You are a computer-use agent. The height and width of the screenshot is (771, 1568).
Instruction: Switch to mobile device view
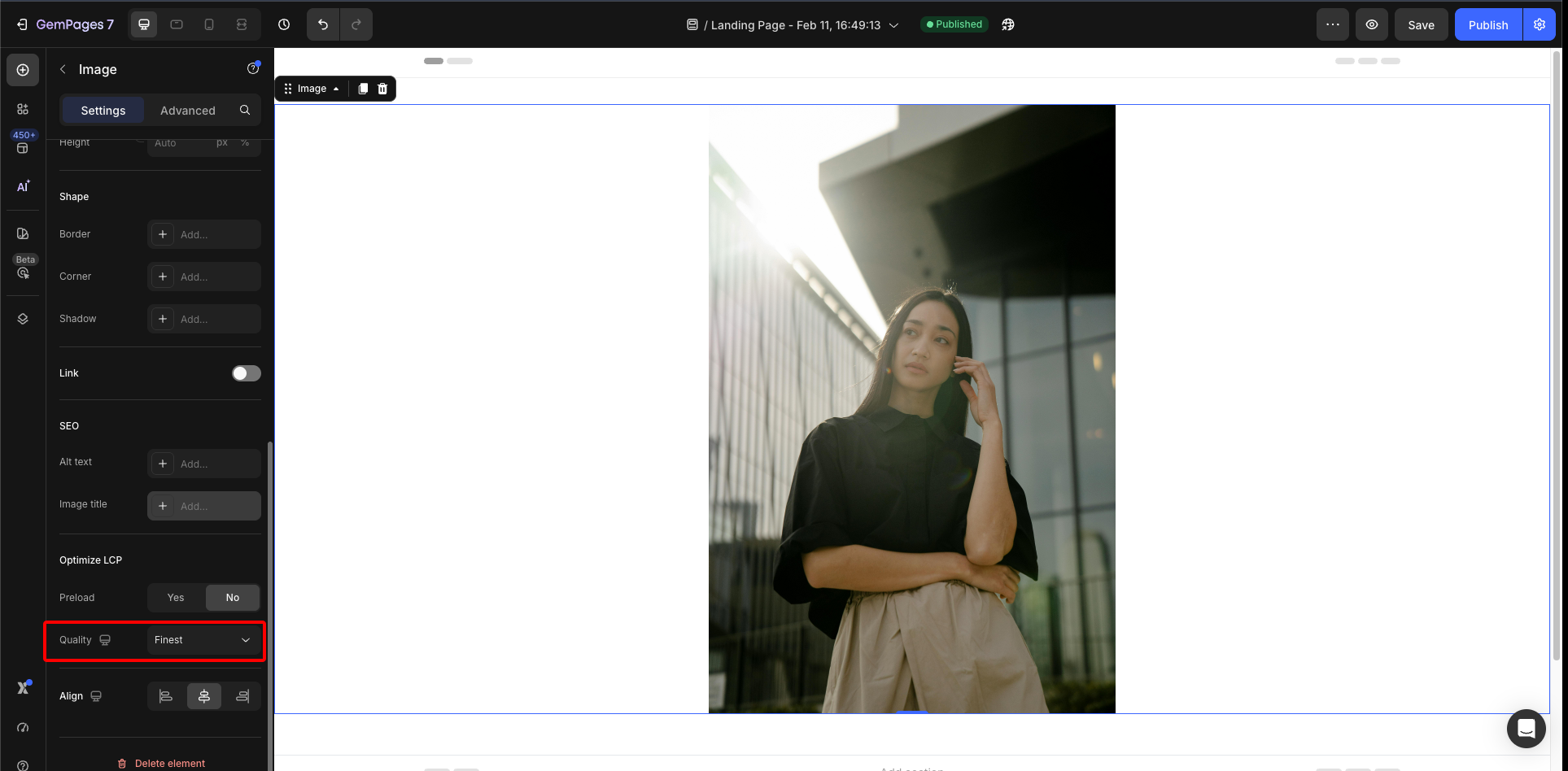pyautogui.click(x=209, y=24)
